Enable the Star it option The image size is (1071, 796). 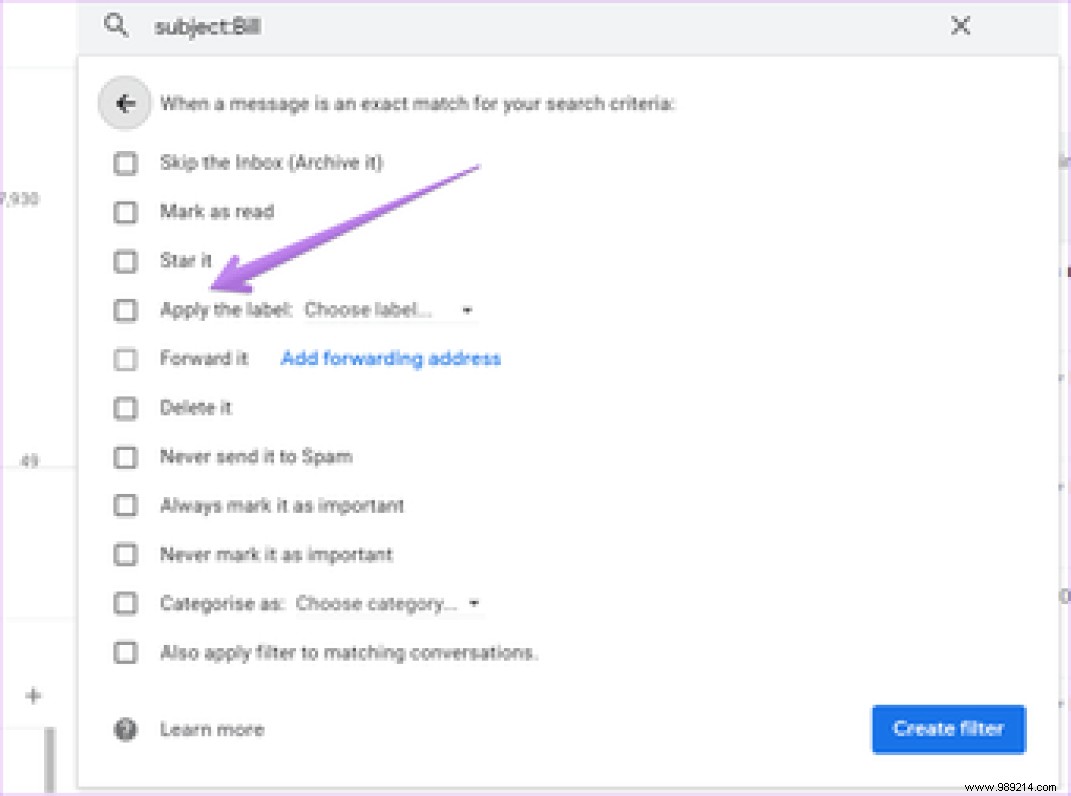125,261
